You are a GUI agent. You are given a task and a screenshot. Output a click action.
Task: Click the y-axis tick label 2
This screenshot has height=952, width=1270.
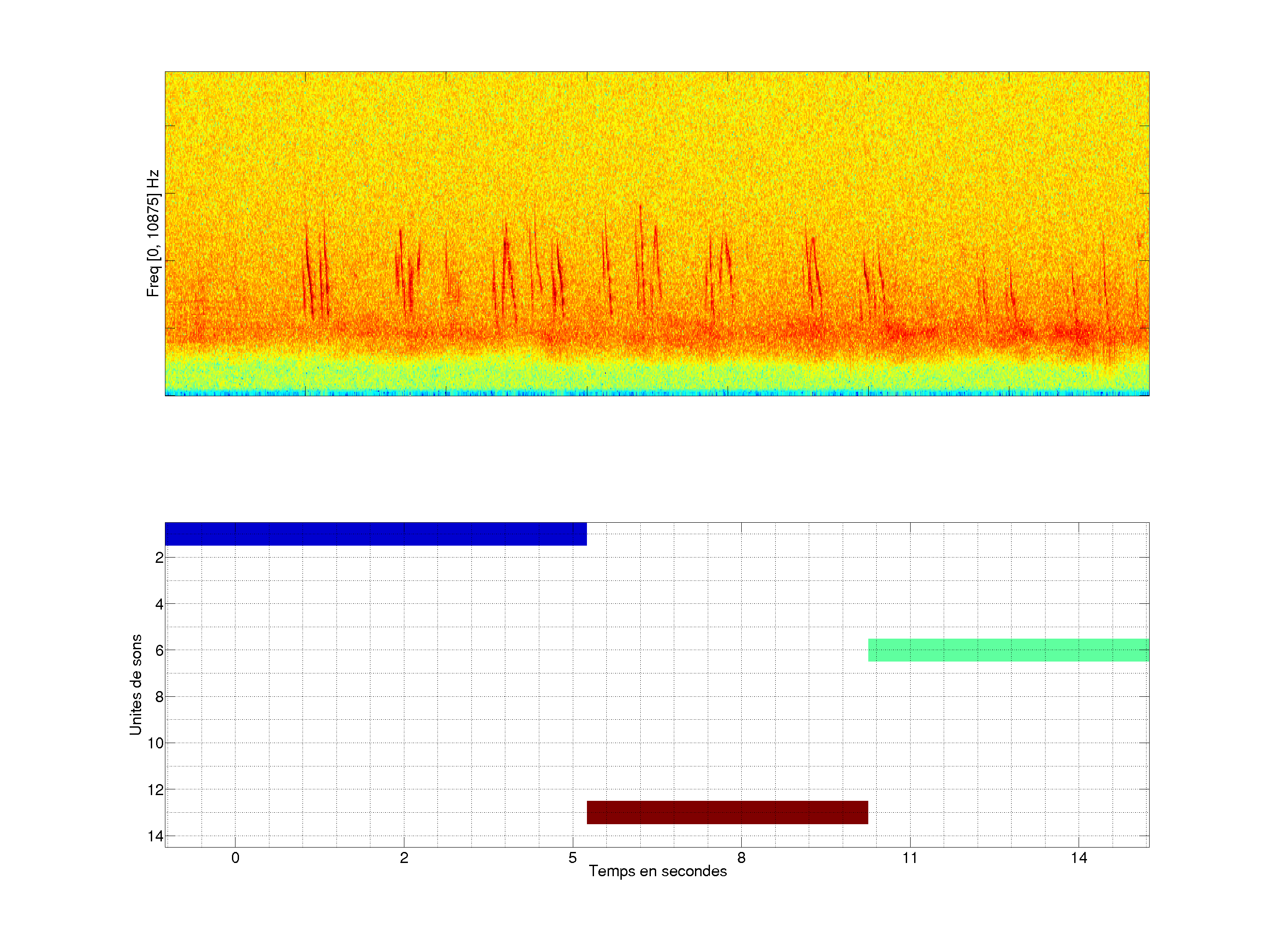tap(159, 558)
